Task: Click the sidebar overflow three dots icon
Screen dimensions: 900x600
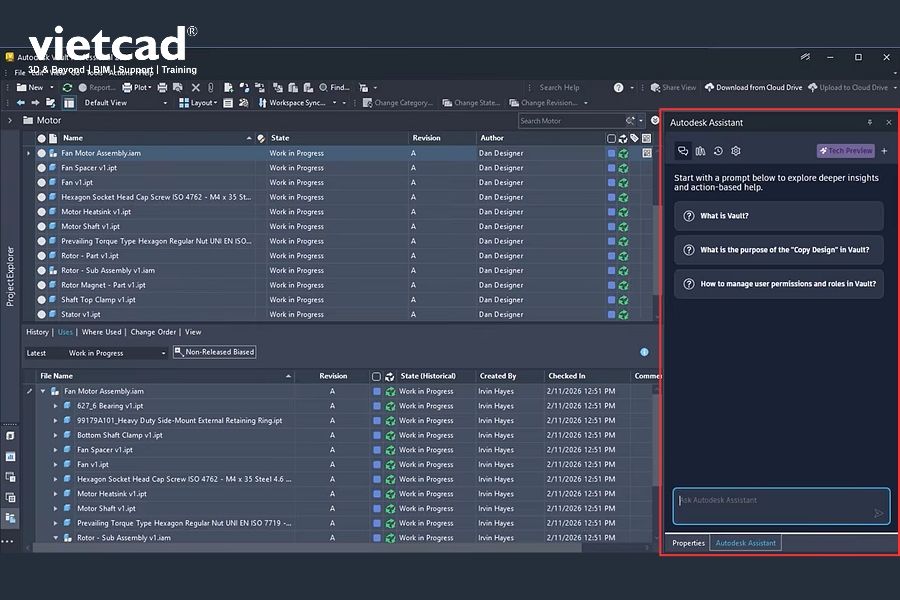Action: pyautogui.click(x=7, y=541)
